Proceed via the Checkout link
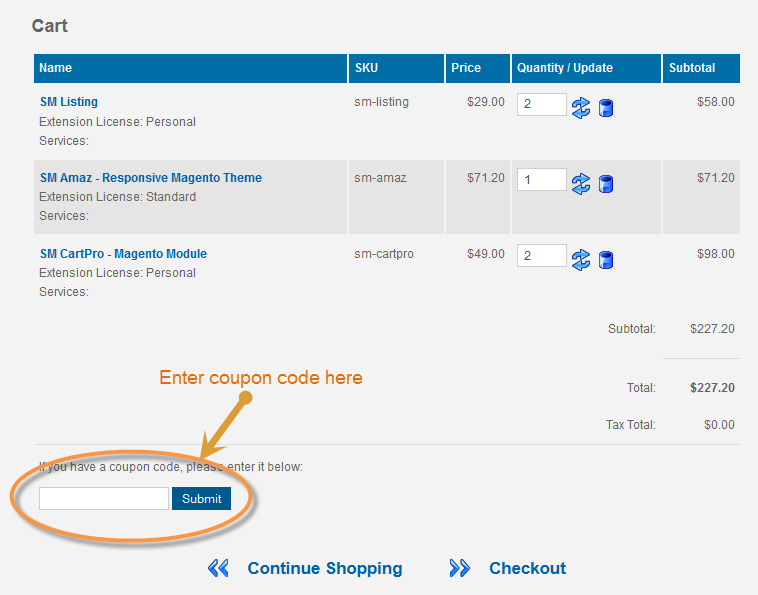Image resolution: width=758 pixels, height=595 pixels. 527,568
